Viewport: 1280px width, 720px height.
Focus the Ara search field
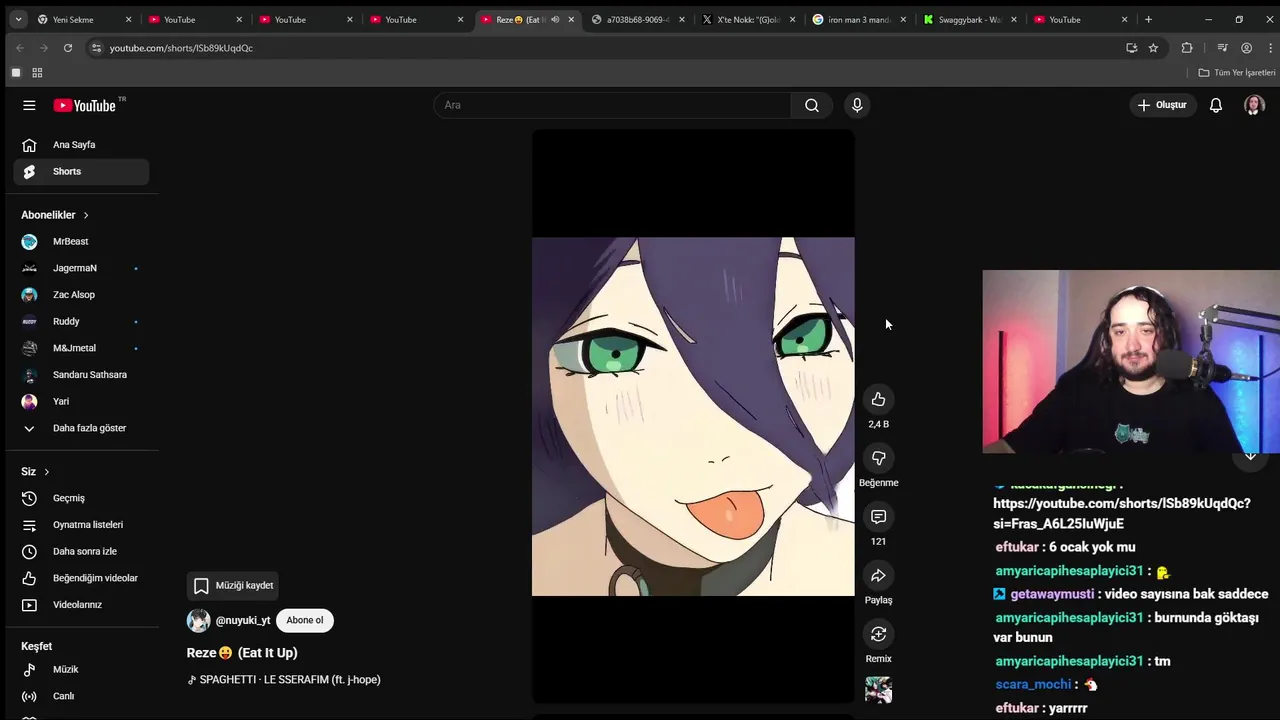pos(612,105)
